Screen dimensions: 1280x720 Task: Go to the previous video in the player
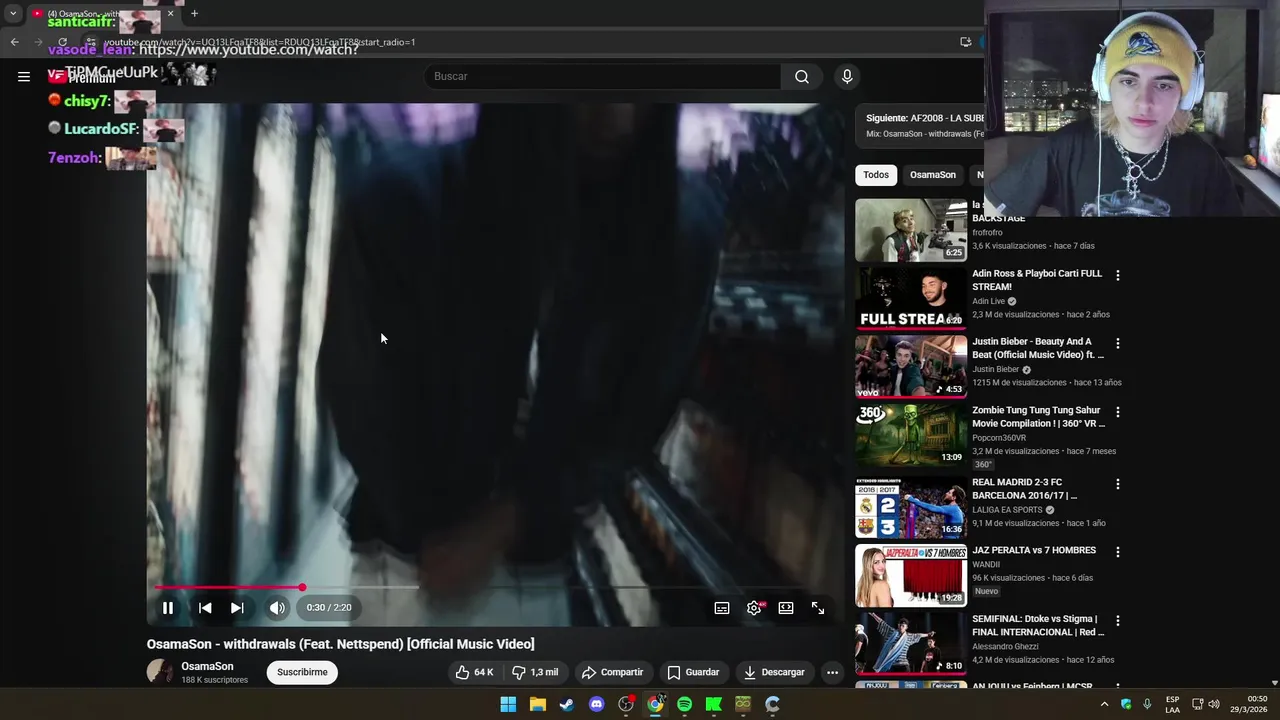click(x=205, y=608)
